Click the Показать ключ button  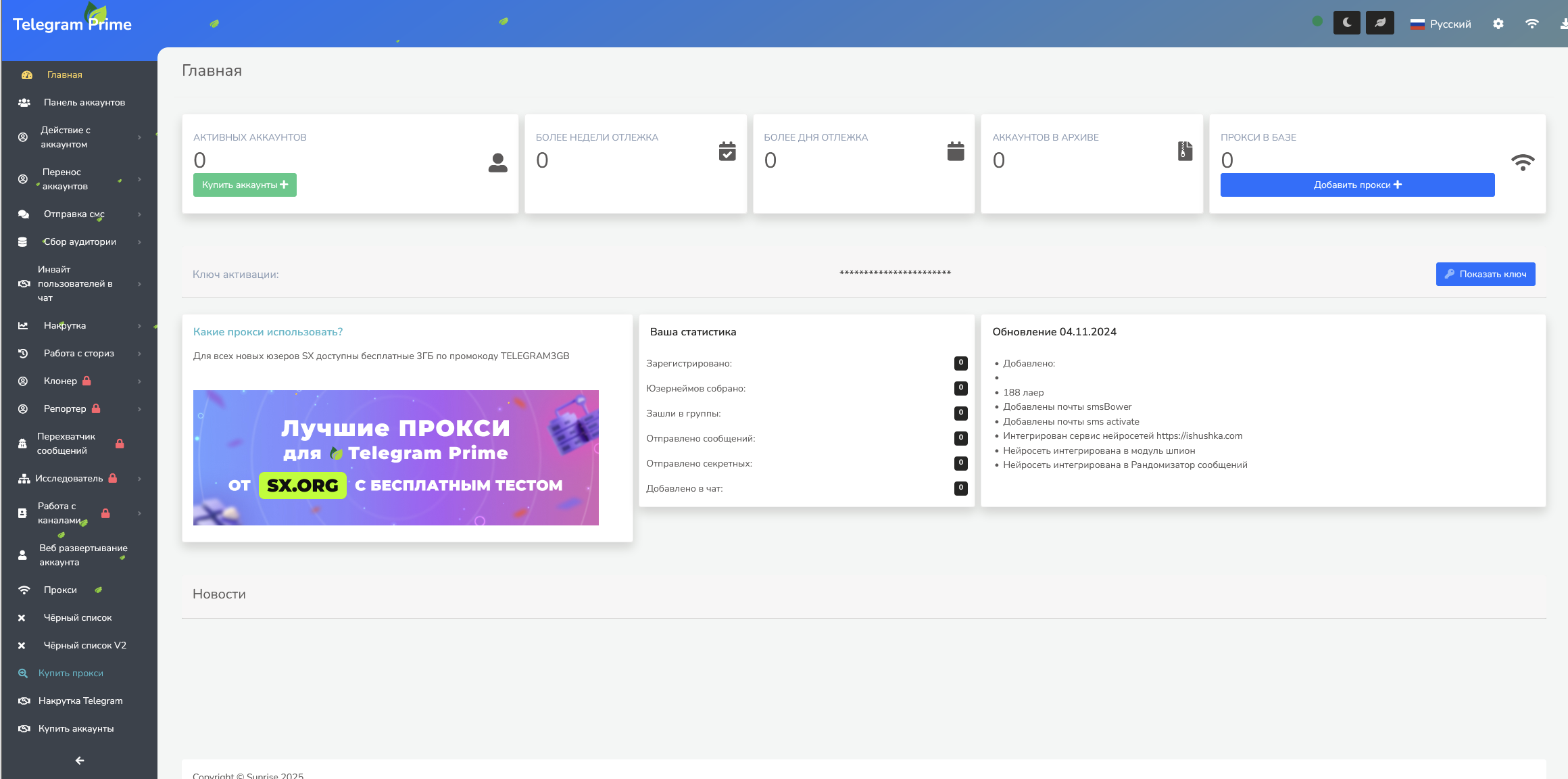point(1486,275)
